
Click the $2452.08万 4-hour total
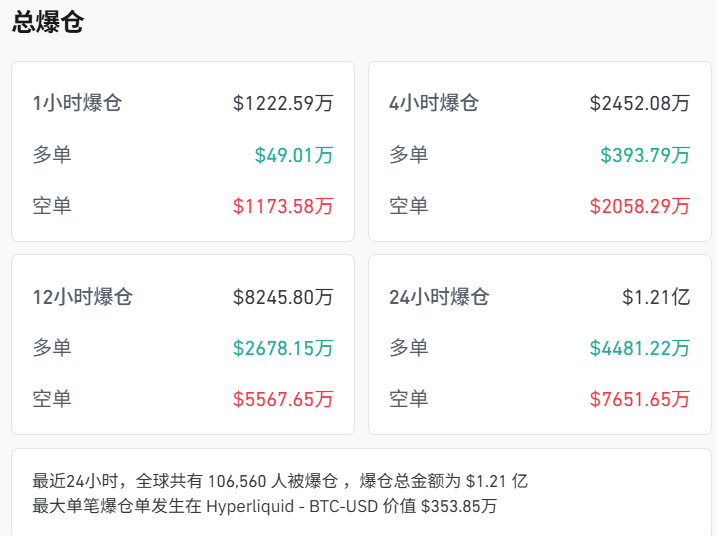click(640, 103)
